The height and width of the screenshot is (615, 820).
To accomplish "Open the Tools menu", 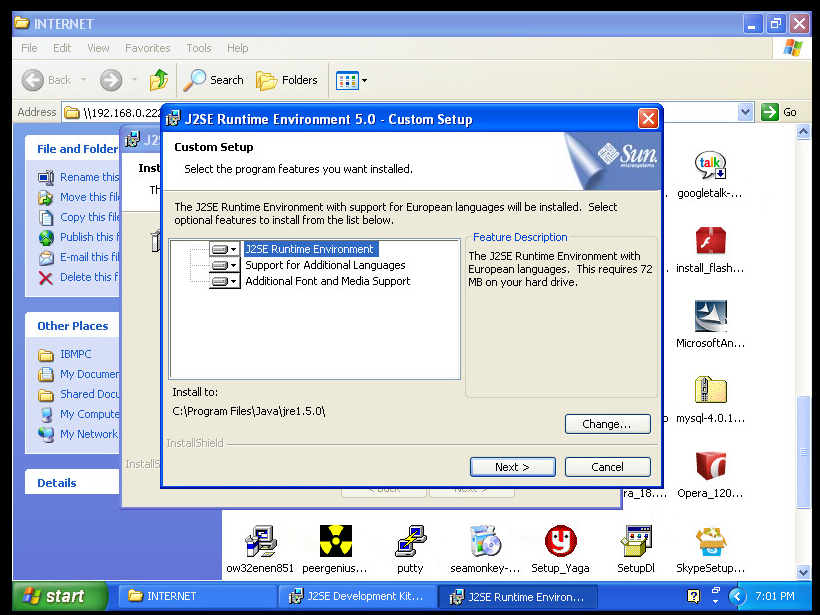I will coord(199,48).
